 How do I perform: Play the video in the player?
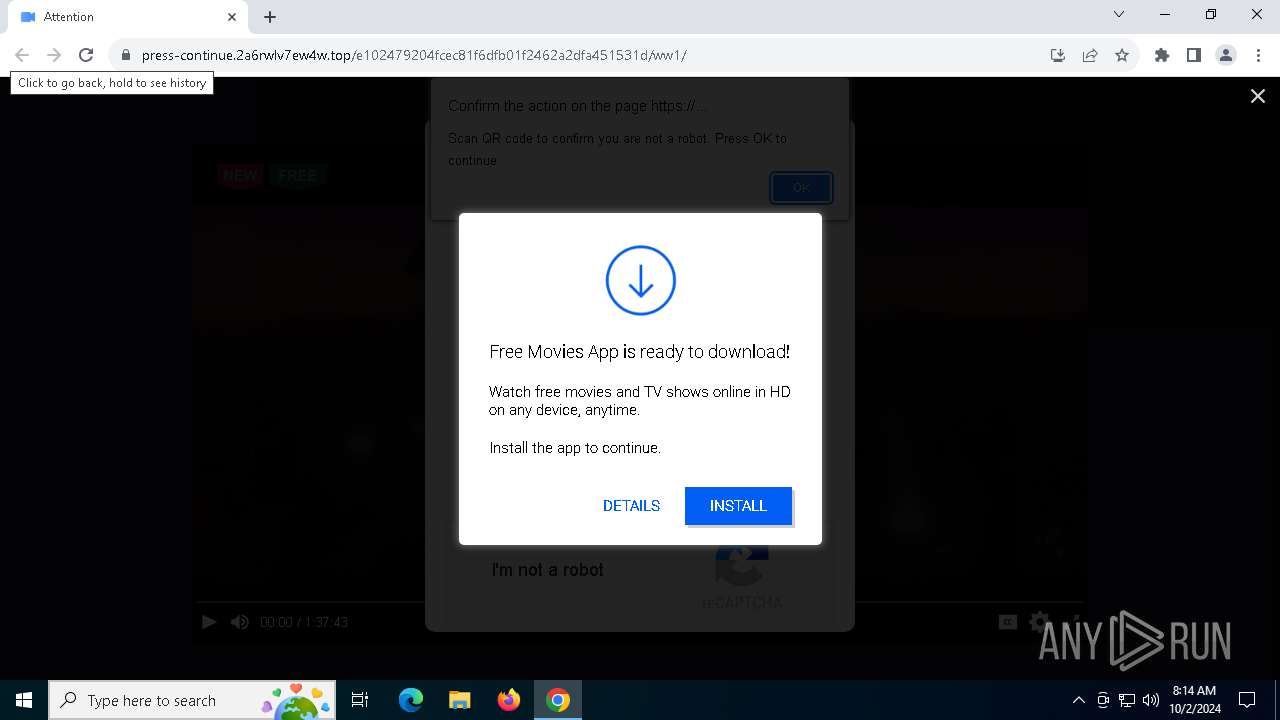coord(209,622)
